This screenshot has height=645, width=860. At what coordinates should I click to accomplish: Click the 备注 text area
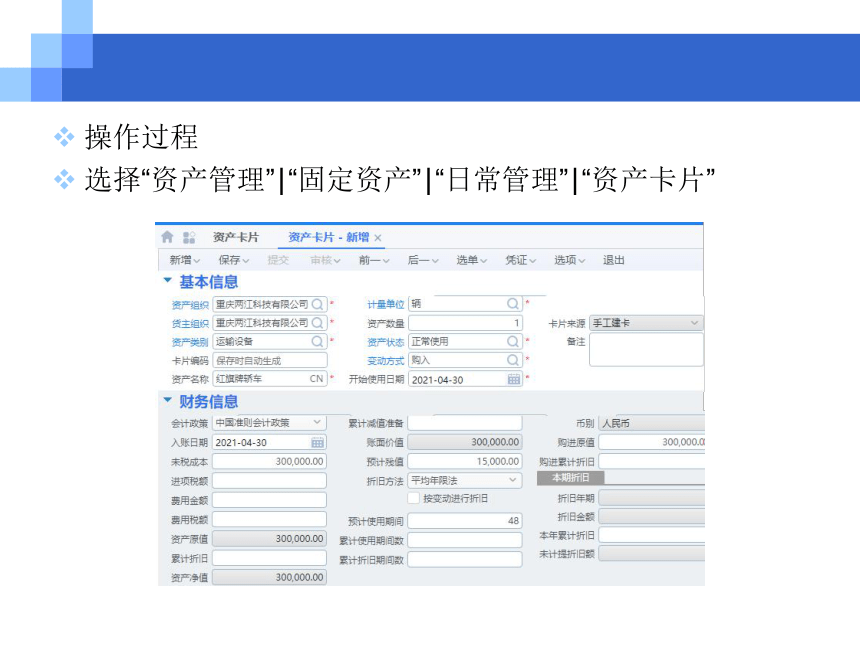(646, 349)
